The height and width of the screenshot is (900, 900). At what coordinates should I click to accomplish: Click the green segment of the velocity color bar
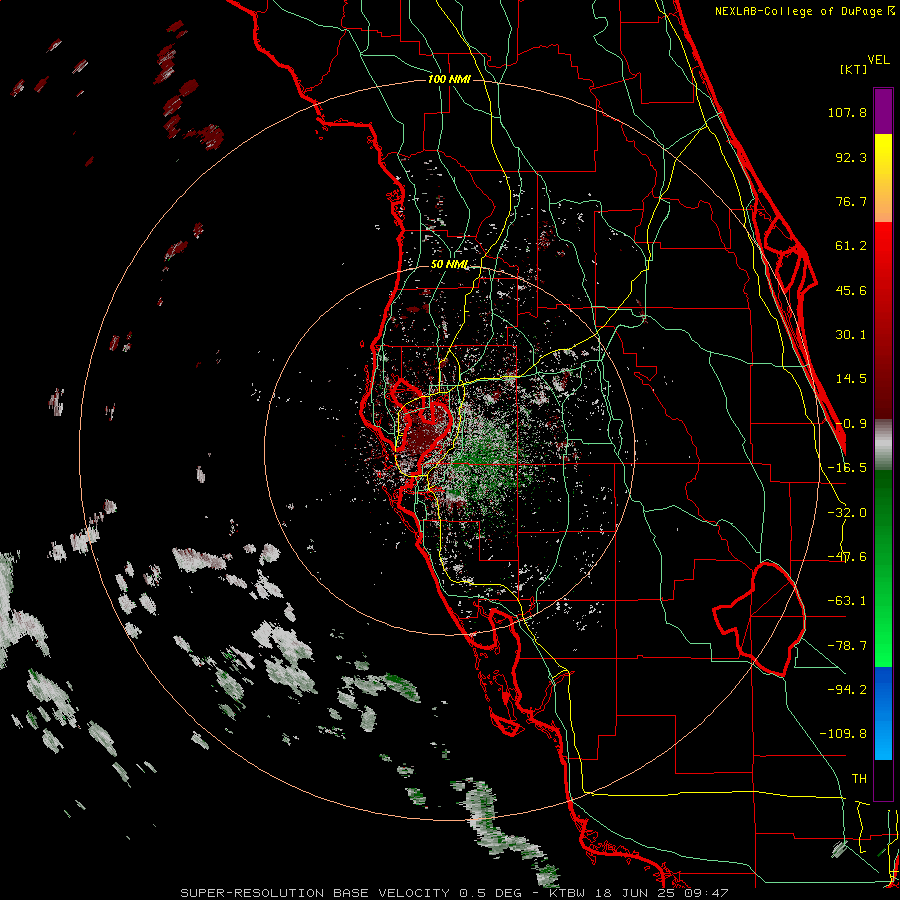pos(883,568)
